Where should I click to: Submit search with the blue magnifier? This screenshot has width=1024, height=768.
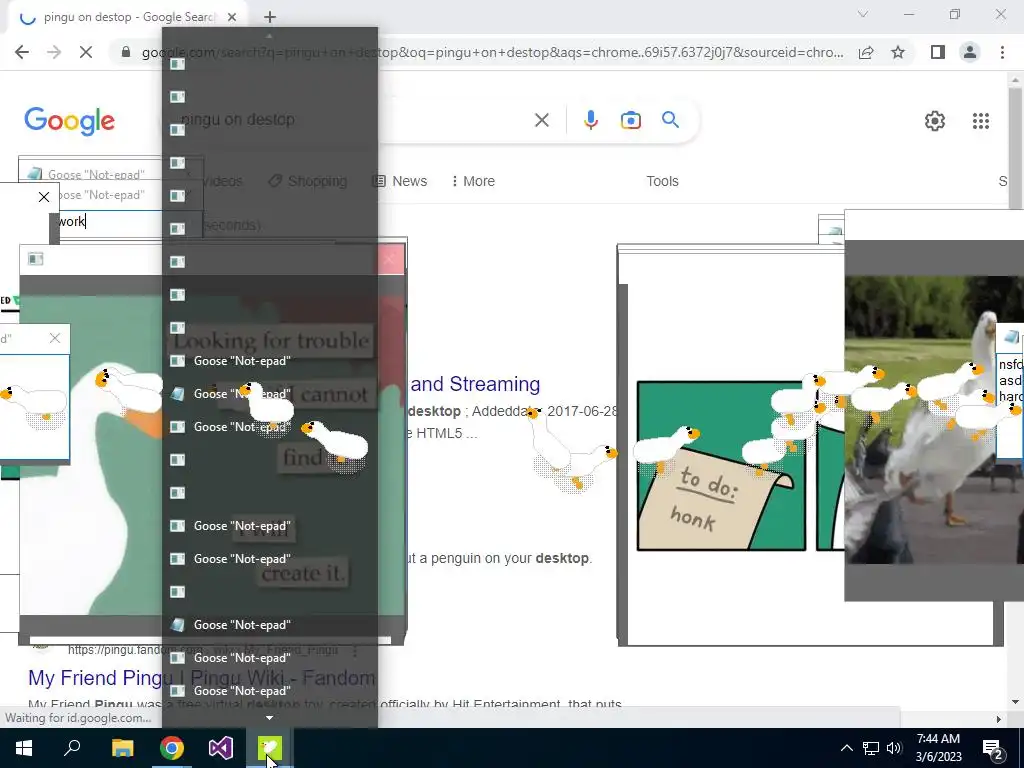670,120
